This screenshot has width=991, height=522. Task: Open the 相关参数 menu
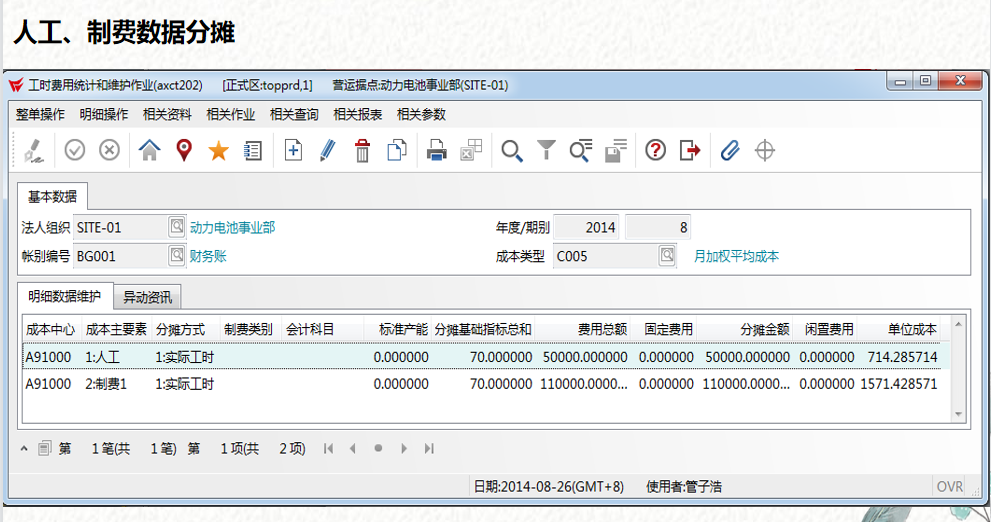coord(422,114)
